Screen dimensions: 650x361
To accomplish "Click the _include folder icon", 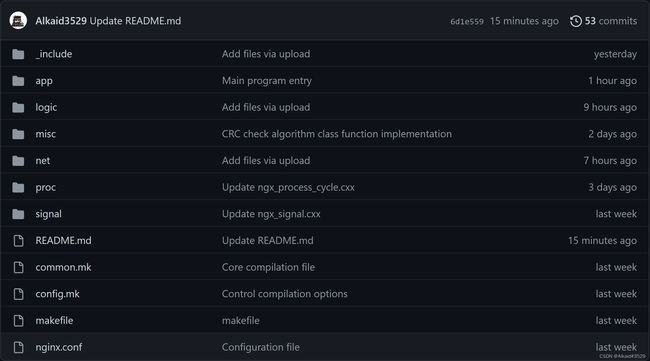I will [18, 54].
